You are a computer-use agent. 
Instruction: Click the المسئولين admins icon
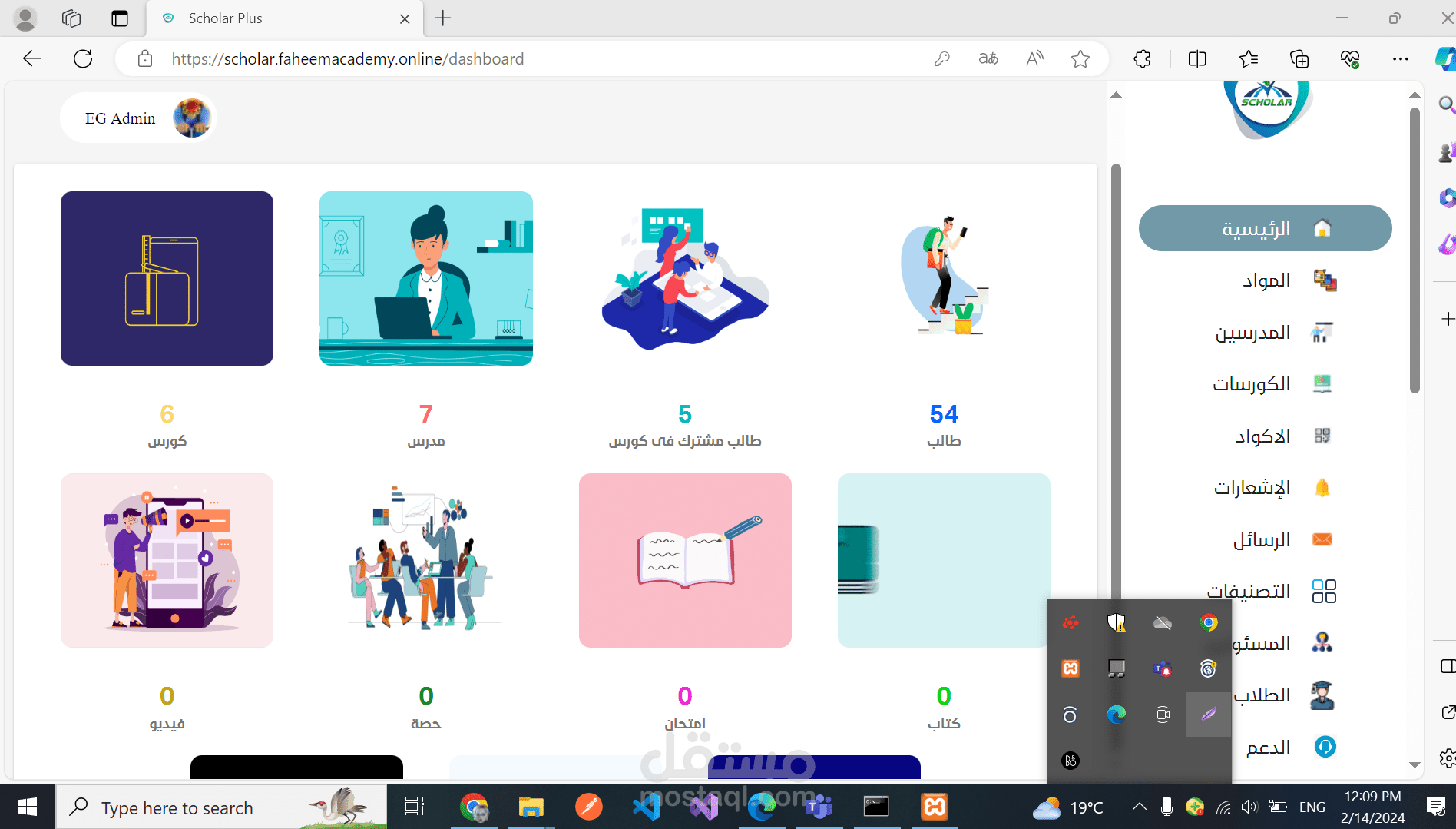click(1322, 642)
